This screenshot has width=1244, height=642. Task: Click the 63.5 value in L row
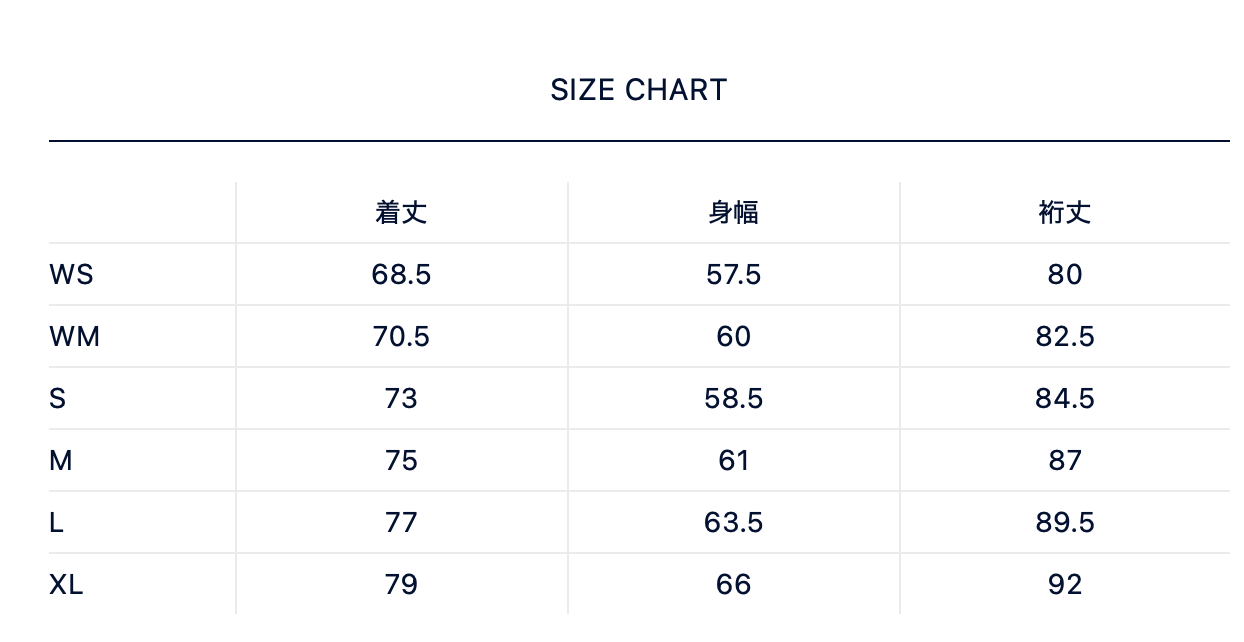pos(733,522)
